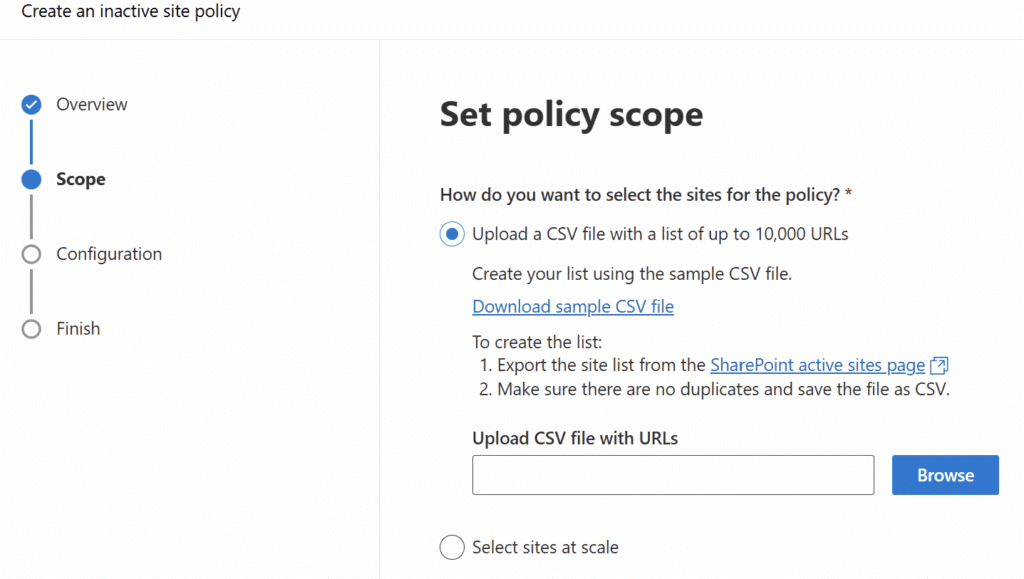Click the Finish step circle indicator
This screenshot has height=579, width=1024.
click(31, 329)
